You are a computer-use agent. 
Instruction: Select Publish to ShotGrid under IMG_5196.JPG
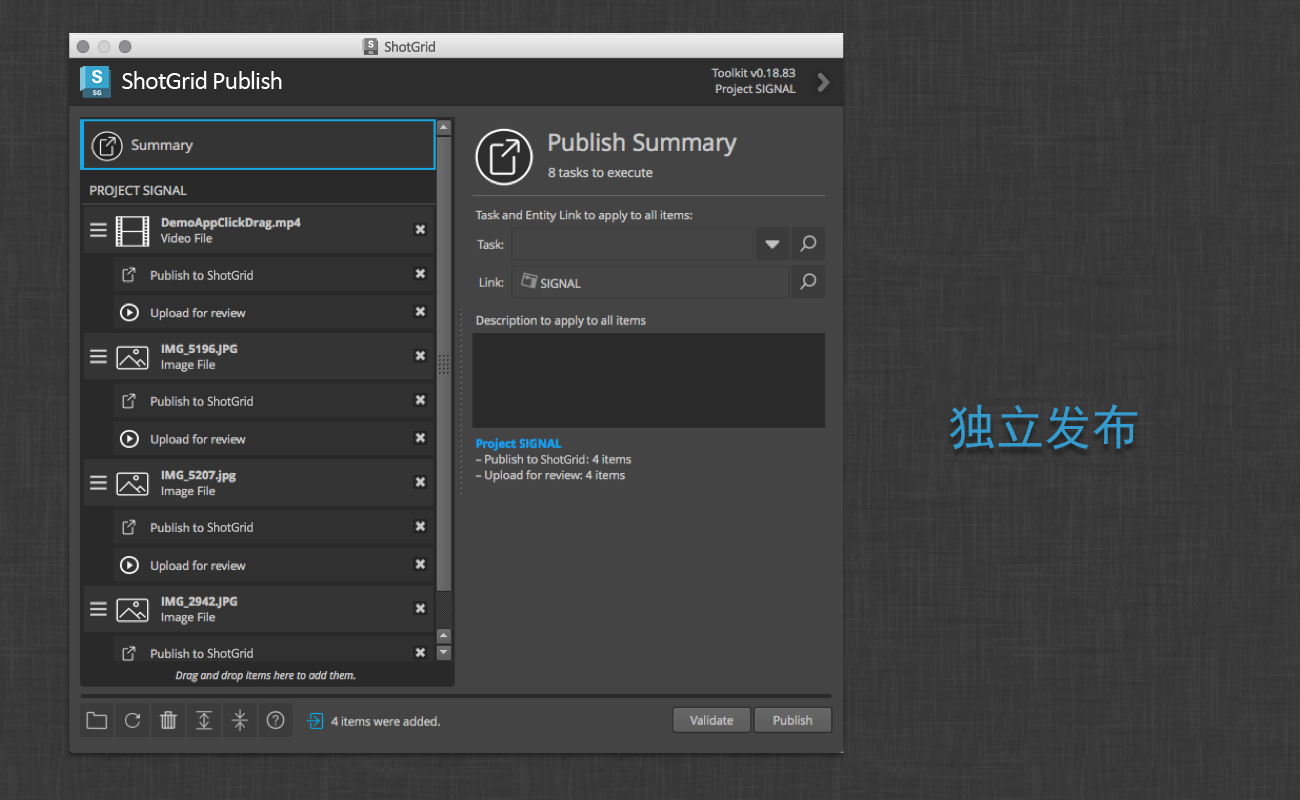[272, 401]
